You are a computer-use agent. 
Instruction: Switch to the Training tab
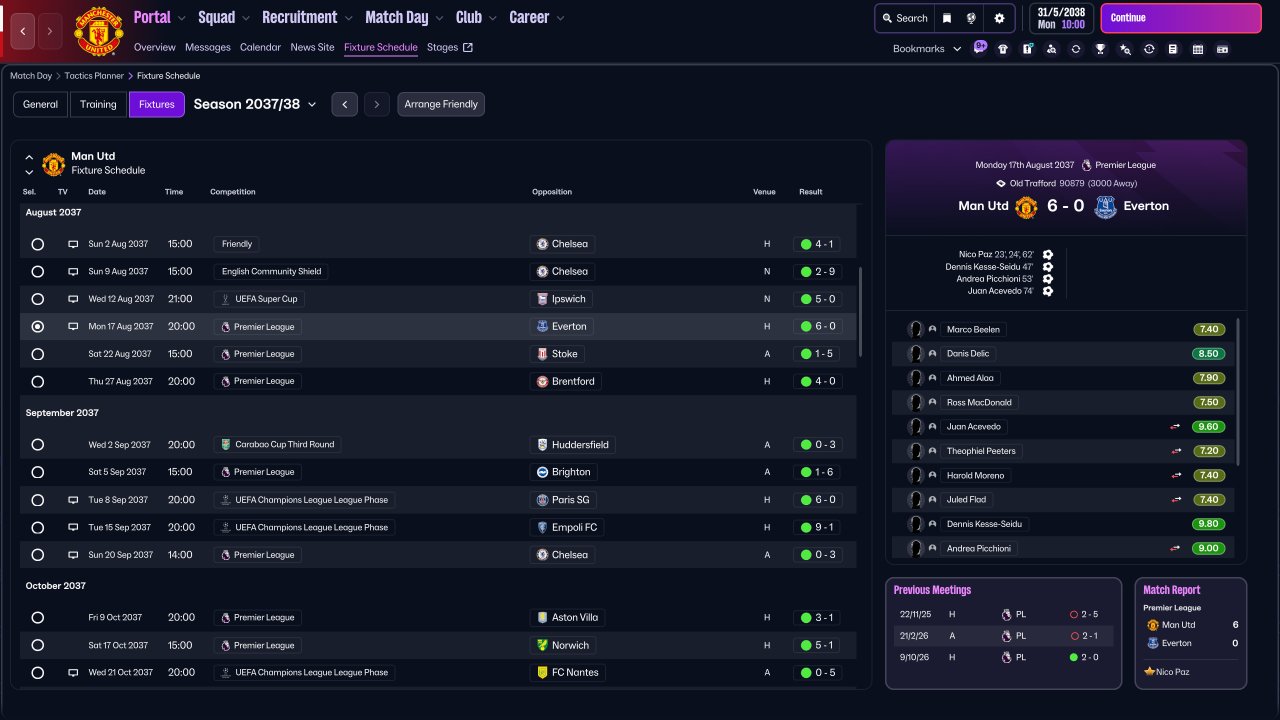point(98,104)
